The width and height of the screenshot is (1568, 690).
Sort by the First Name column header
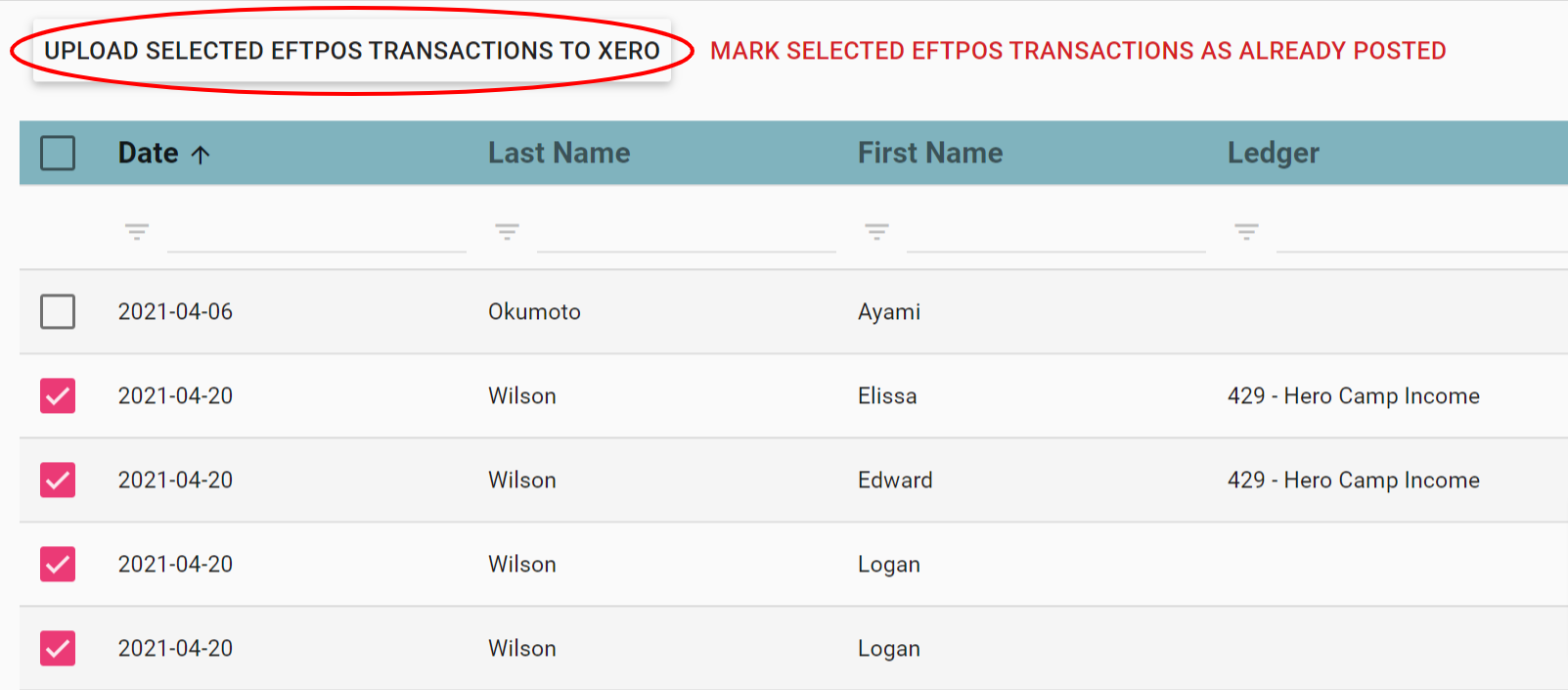(929, 153)
